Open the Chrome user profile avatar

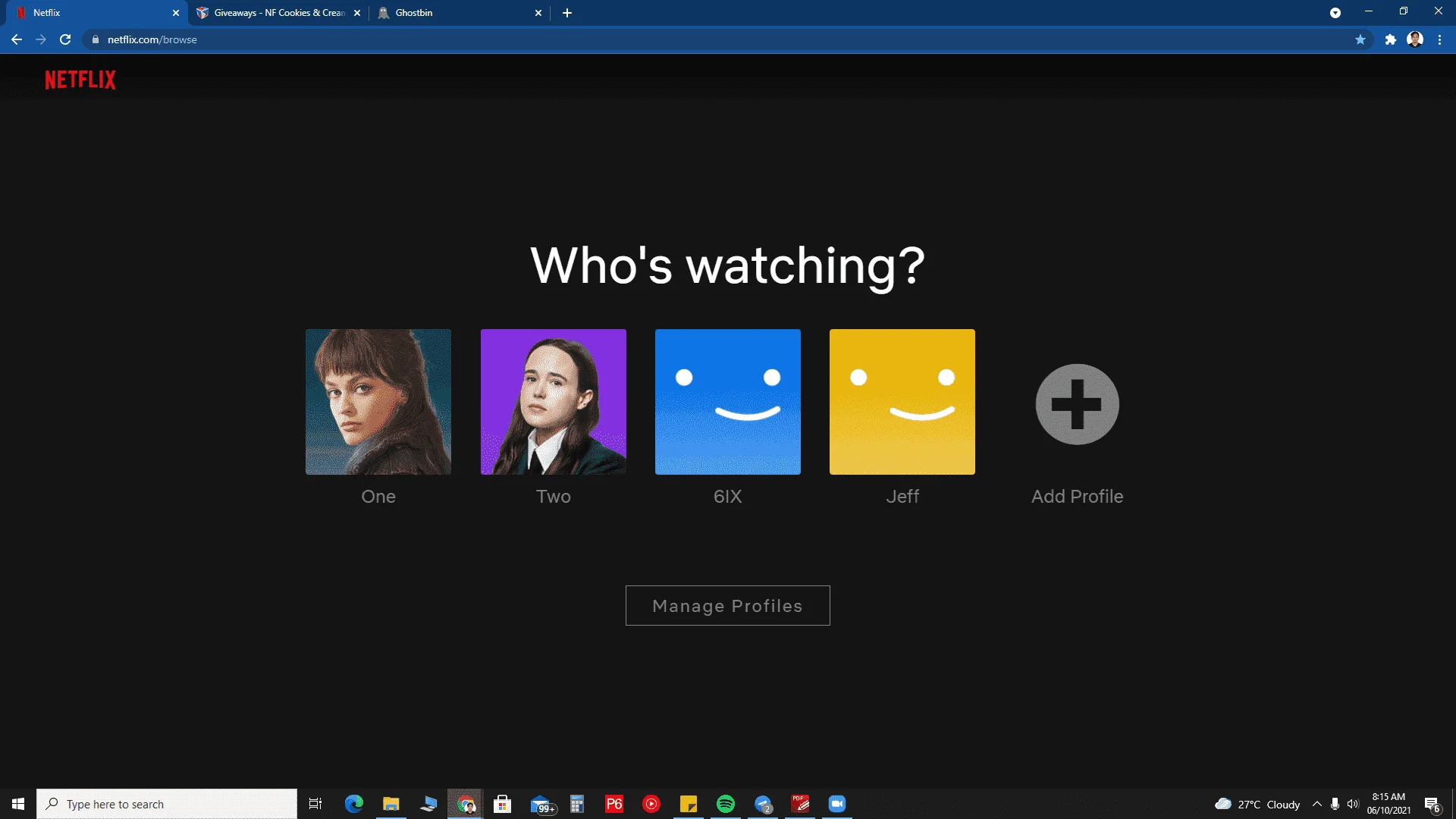(x=1415, y=39)
